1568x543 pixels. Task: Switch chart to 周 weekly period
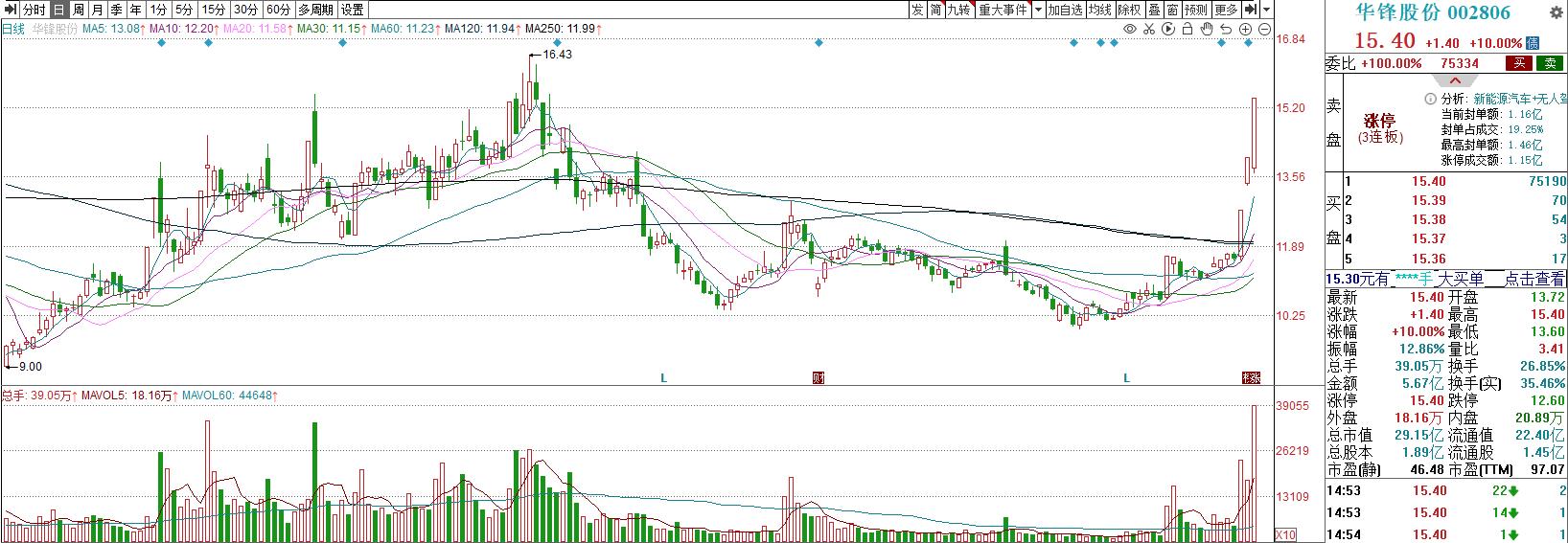point(79,10)
